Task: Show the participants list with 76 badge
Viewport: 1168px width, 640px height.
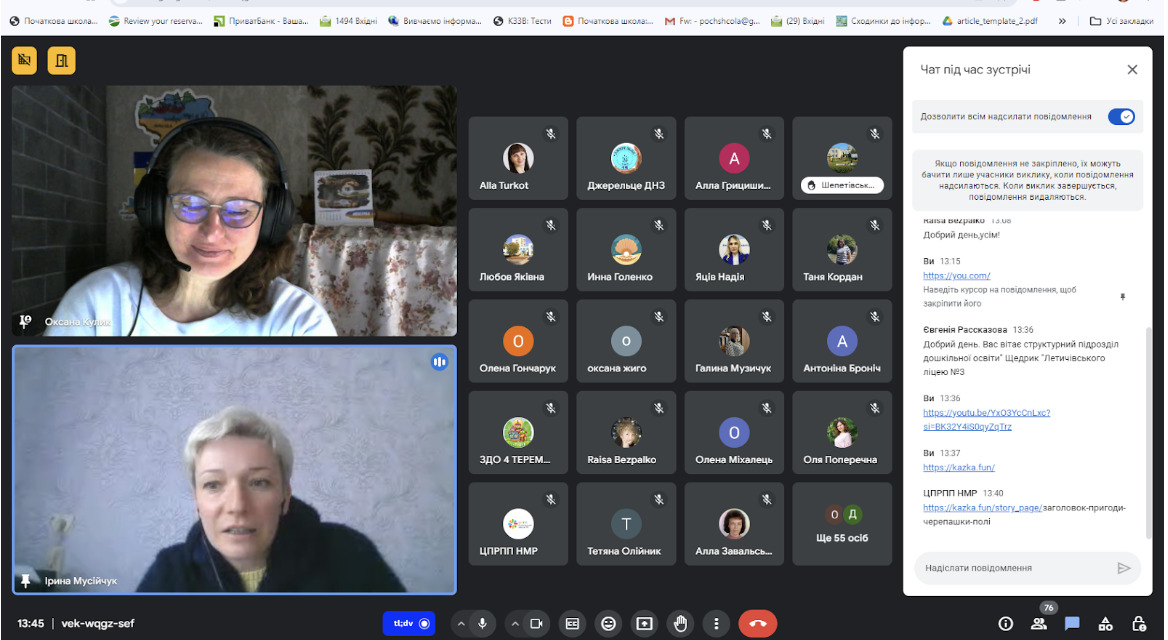Action: pos(1039,624)
